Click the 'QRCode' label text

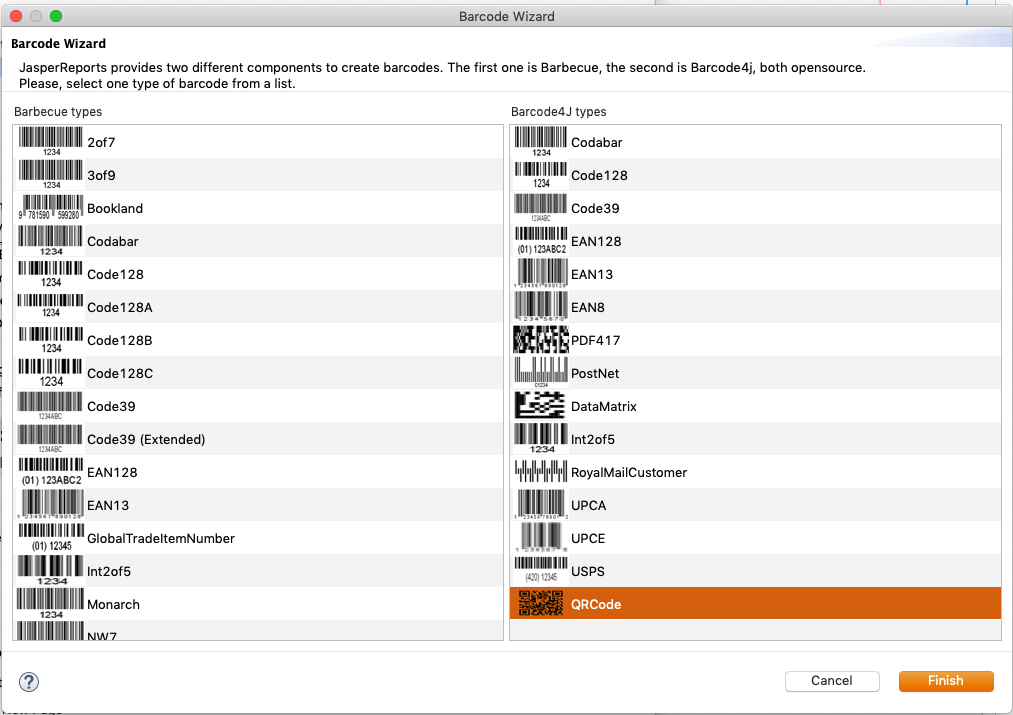point(596,604)
